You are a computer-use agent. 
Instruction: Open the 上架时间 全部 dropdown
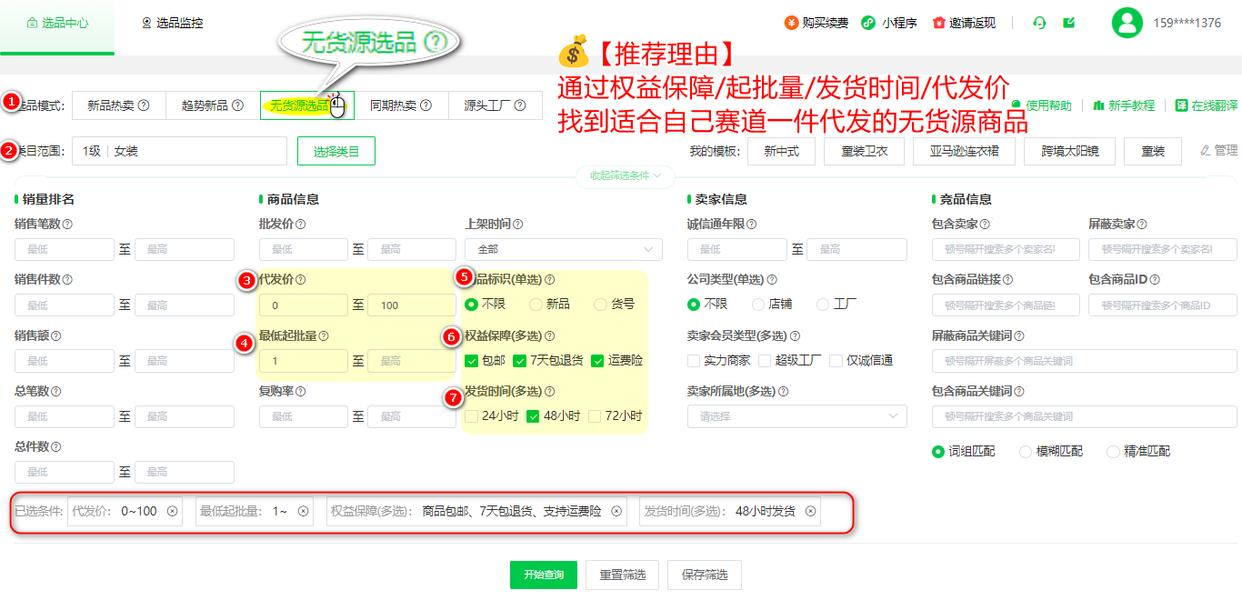click(x=563, y=249)
